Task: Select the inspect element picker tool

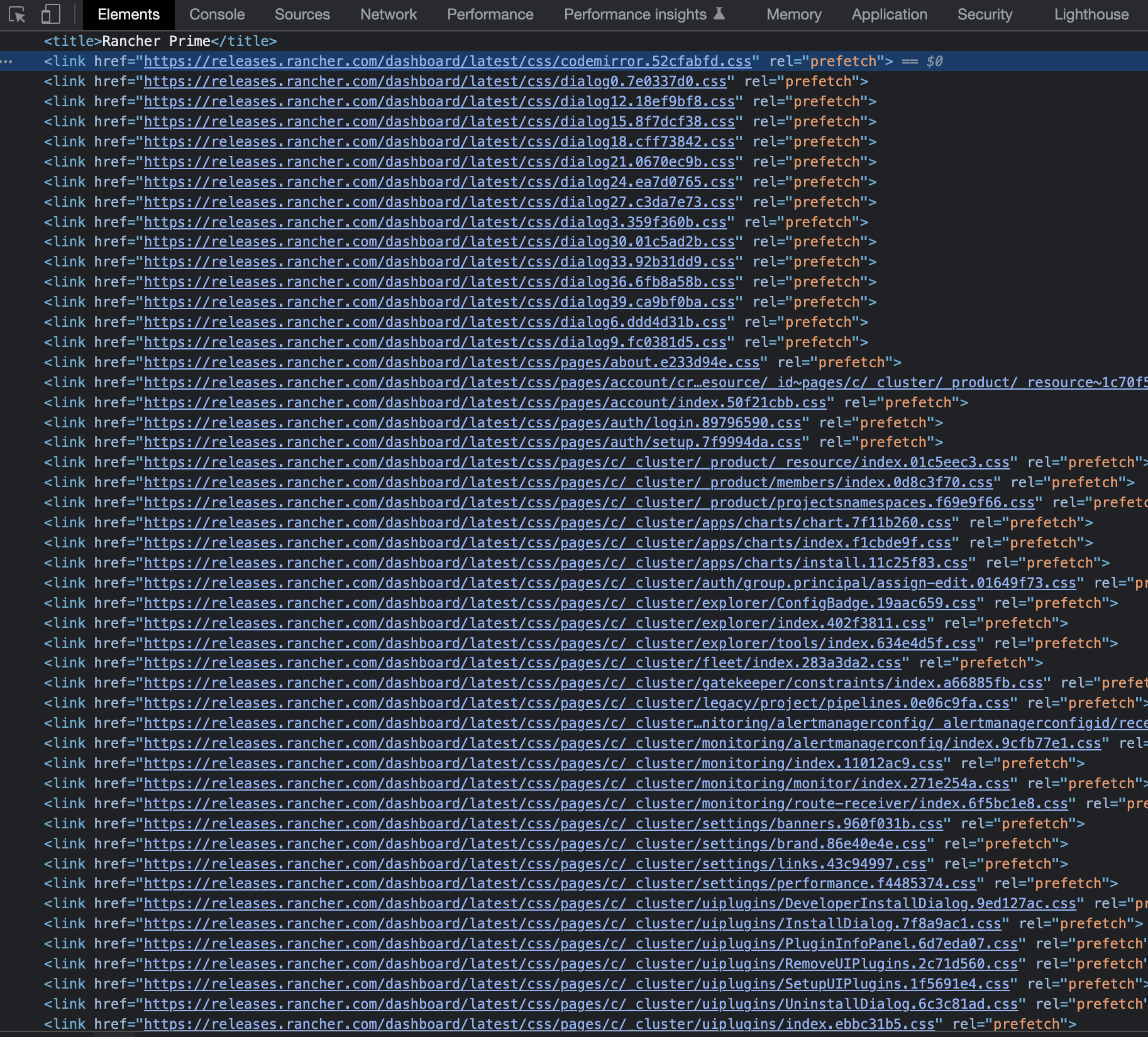Action: click(17, 14)
